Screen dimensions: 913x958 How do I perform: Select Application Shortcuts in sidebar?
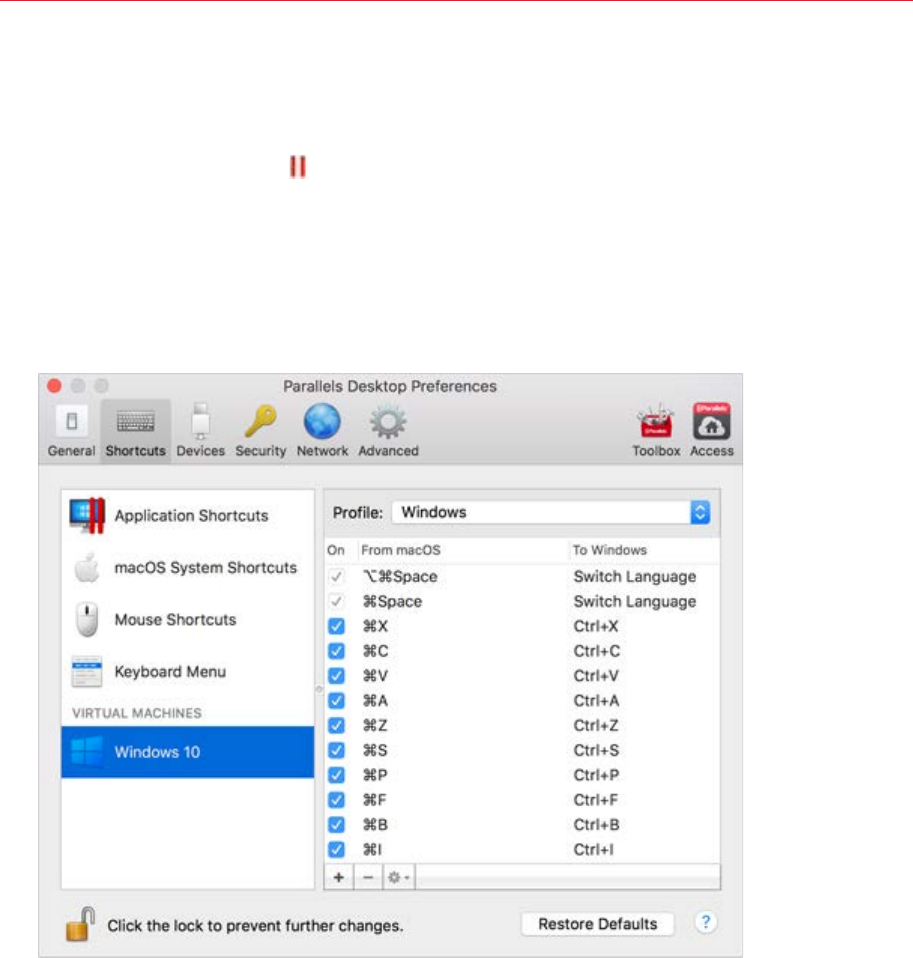pyautogui.click(x=188, y=516)
